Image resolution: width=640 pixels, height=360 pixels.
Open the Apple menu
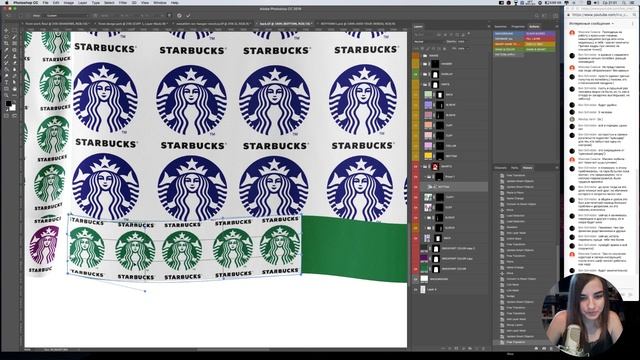click(6, 2)
